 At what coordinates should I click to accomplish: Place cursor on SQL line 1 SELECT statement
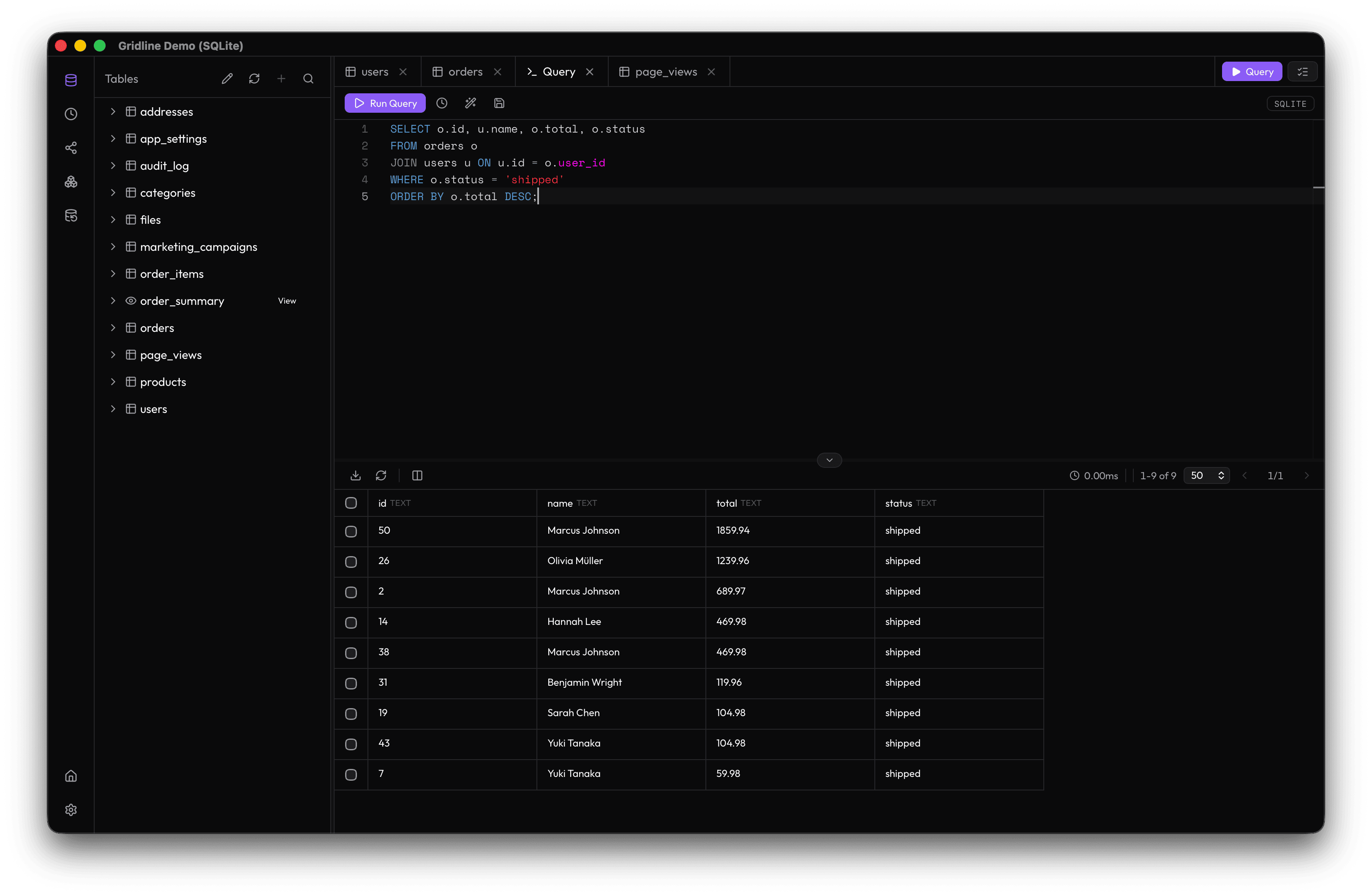pyautogui.click(x=517, y=129)
